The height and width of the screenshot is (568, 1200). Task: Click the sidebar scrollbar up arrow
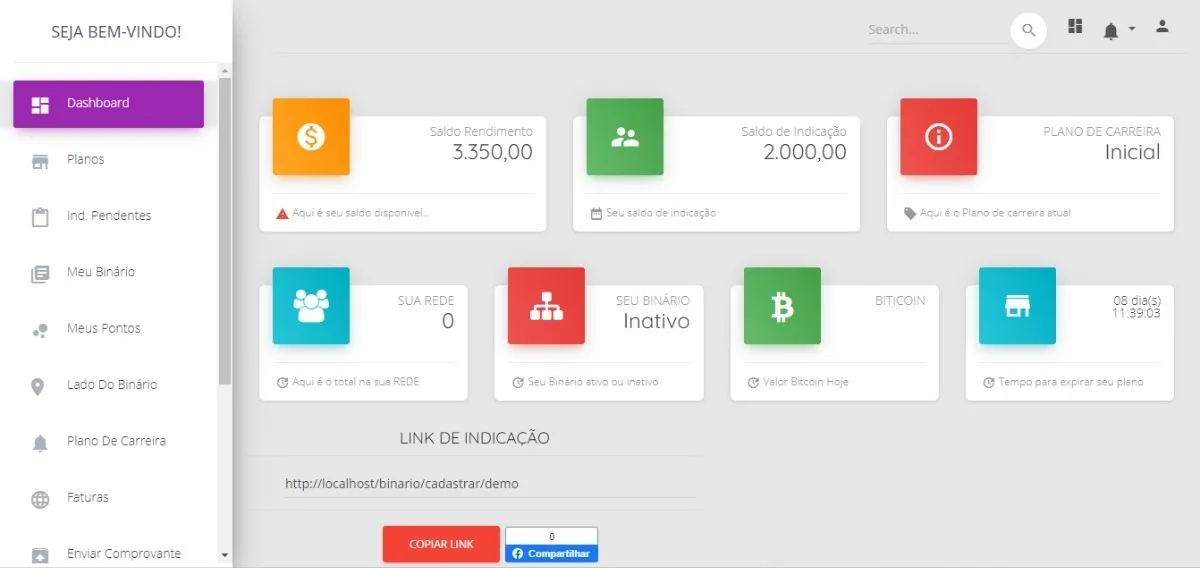[224, 71]
